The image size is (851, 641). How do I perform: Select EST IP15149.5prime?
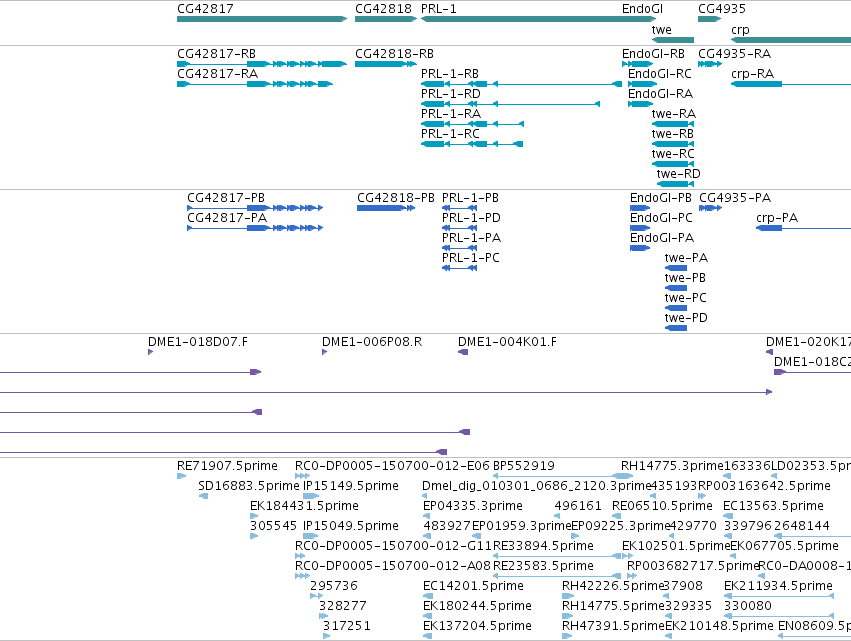311,496
